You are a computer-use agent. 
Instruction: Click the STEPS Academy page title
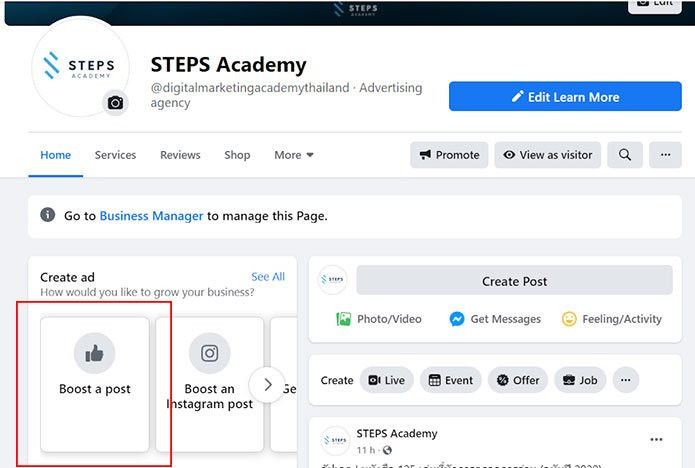(x=228, y=65)
